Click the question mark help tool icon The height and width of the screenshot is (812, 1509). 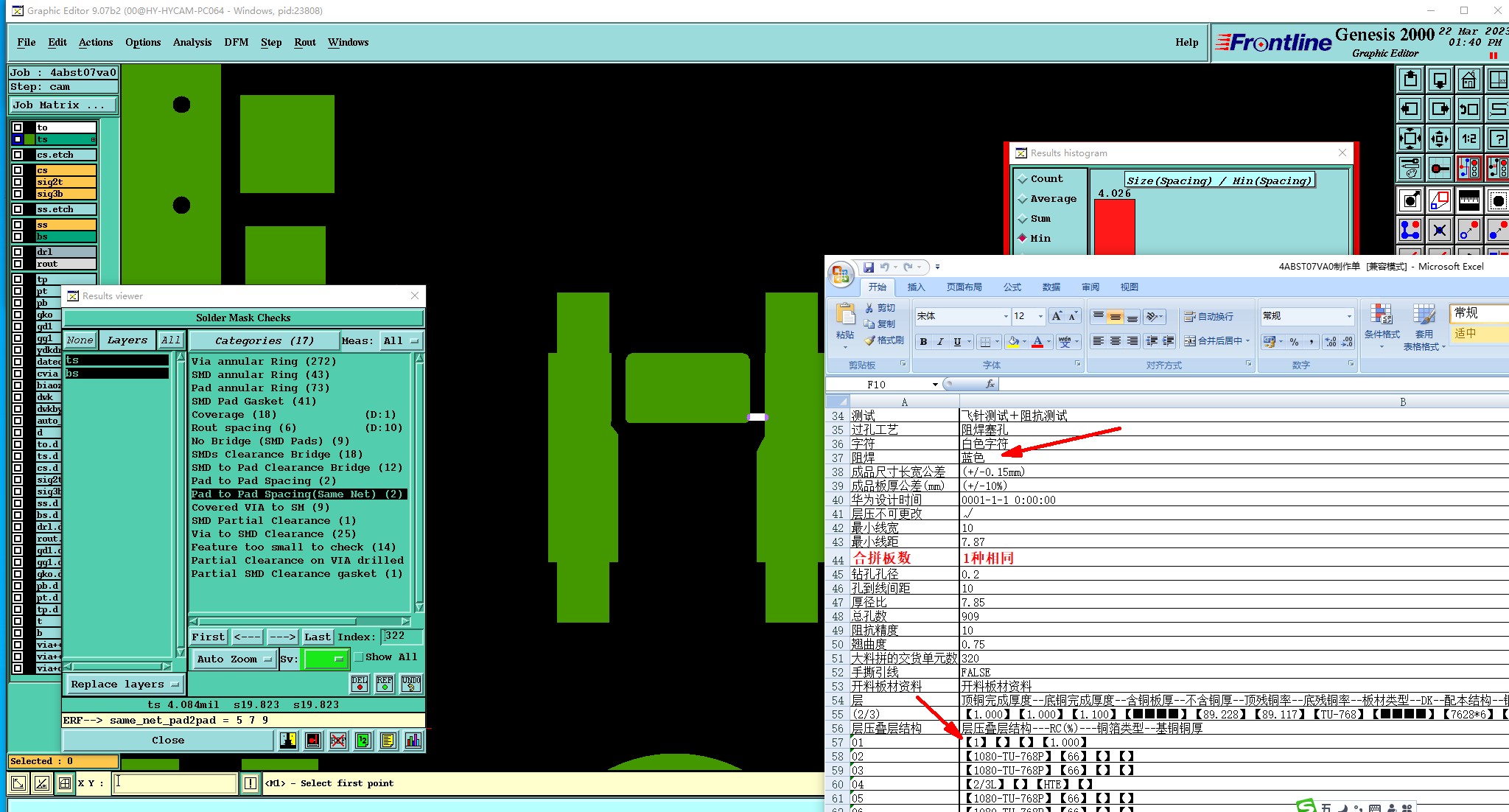click(1498, 139)
